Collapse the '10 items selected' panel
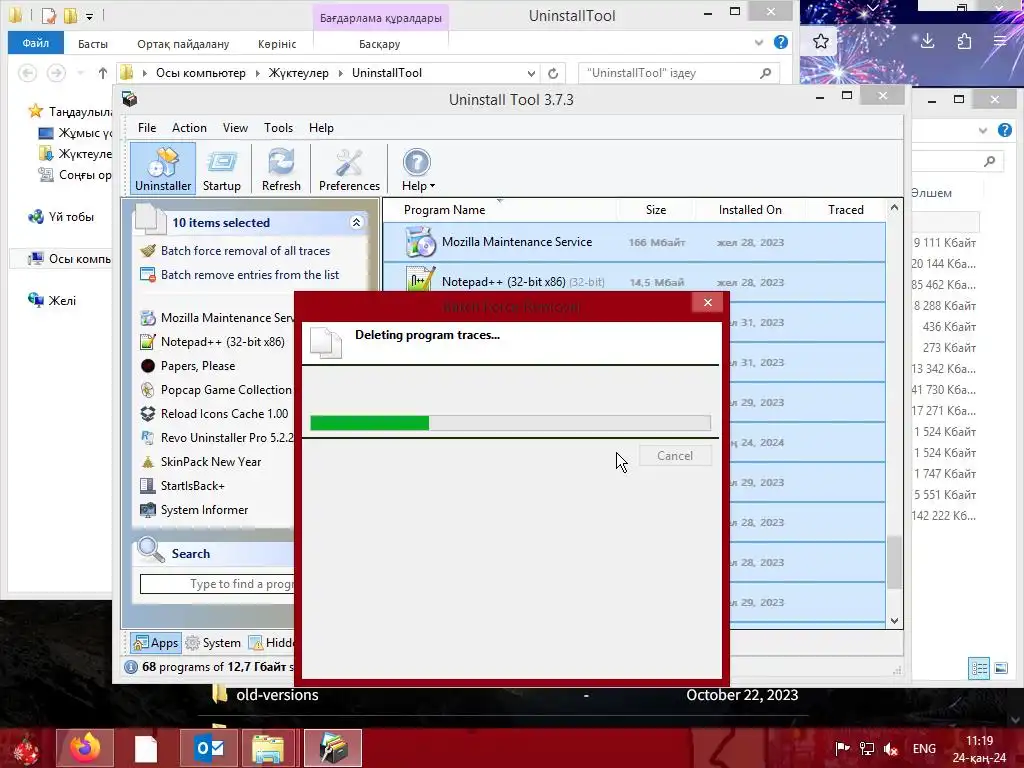Screen dimensions: 1024x768 (x=357, y=222)
